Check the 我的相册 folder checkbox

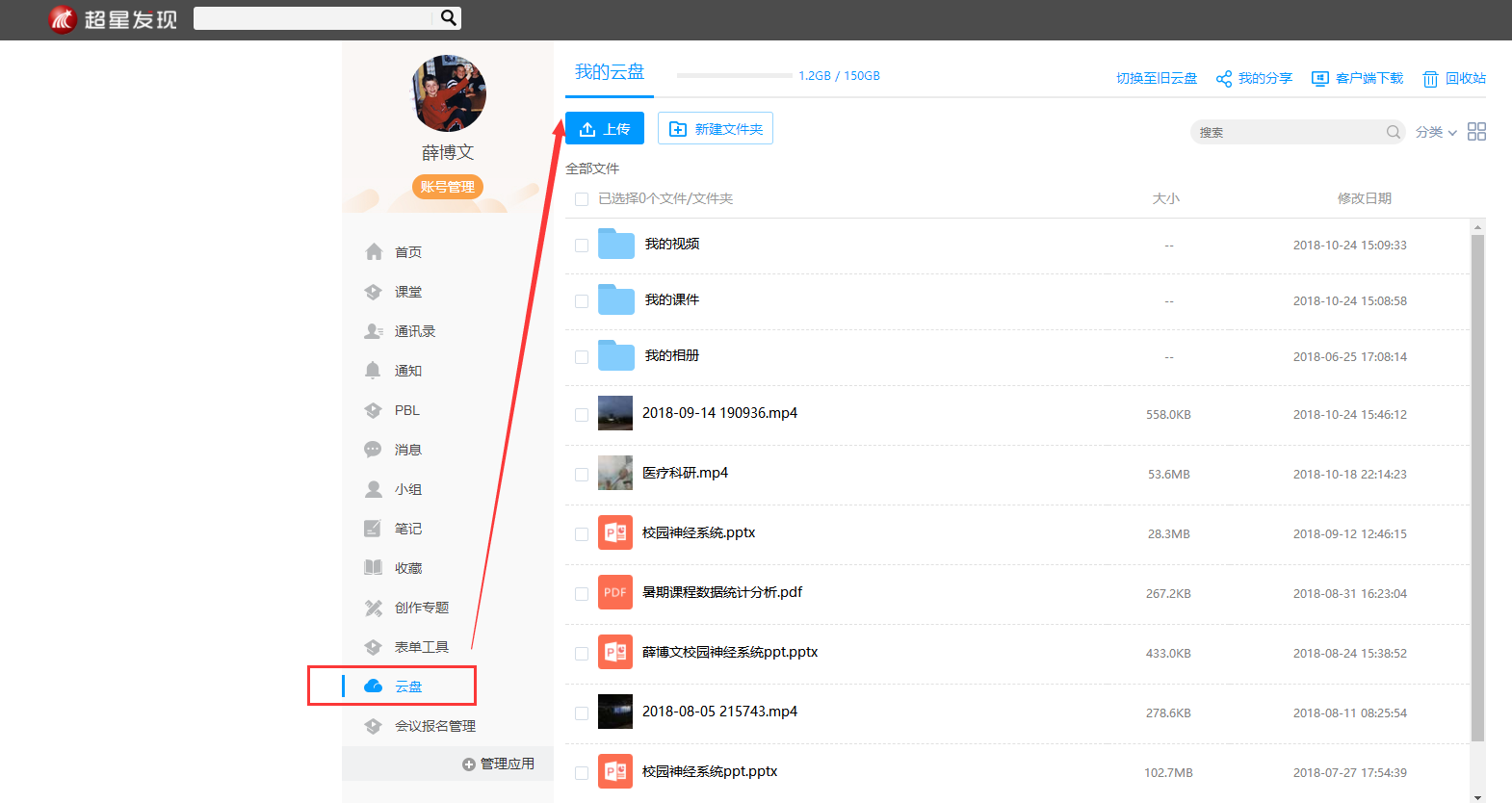582,357
